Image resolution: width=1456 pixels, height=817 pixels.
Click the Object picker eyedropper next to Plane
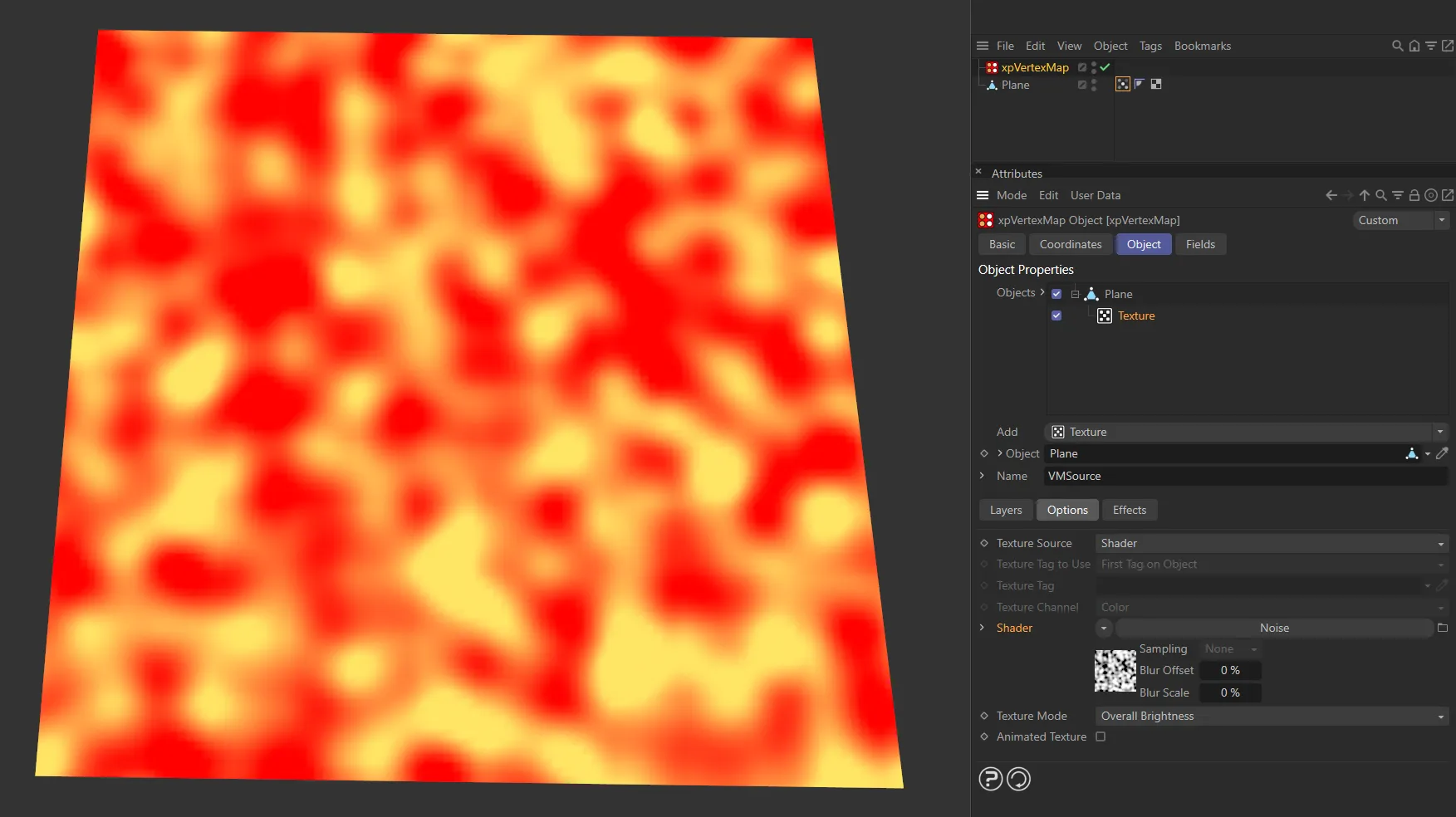(x=1443, y=453)
